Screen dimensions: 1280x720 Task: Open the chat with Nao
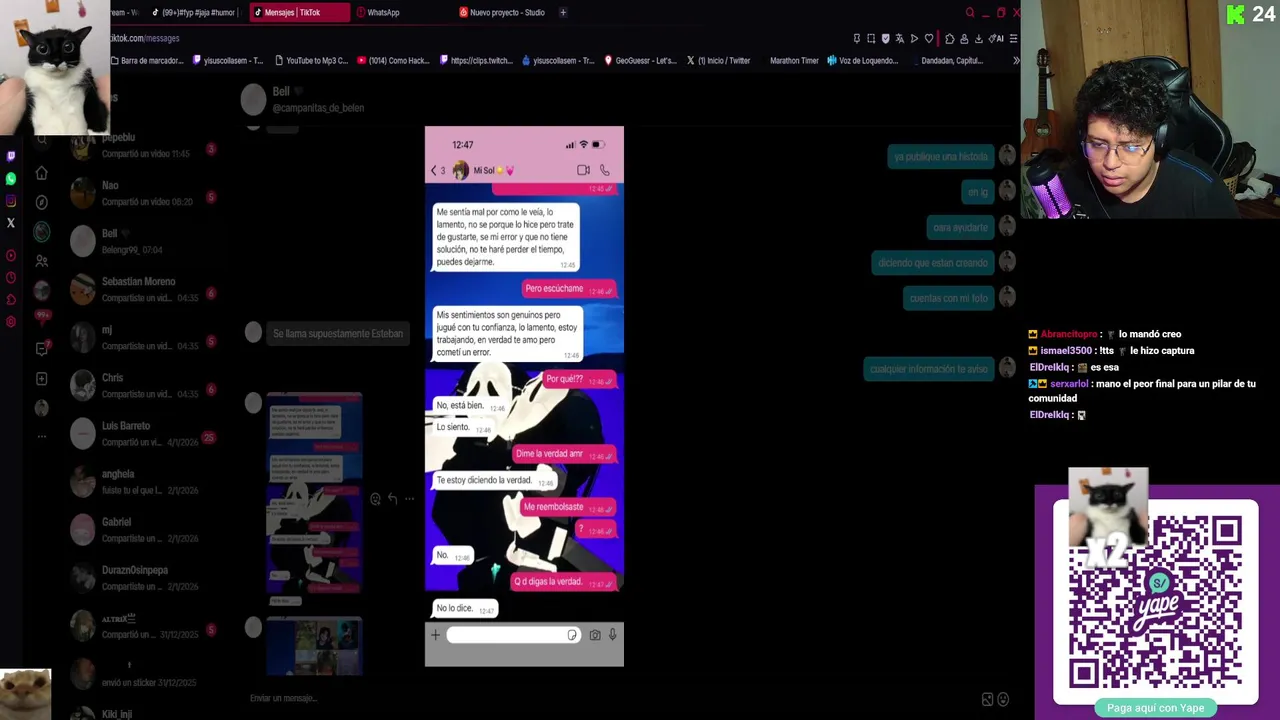145,193
